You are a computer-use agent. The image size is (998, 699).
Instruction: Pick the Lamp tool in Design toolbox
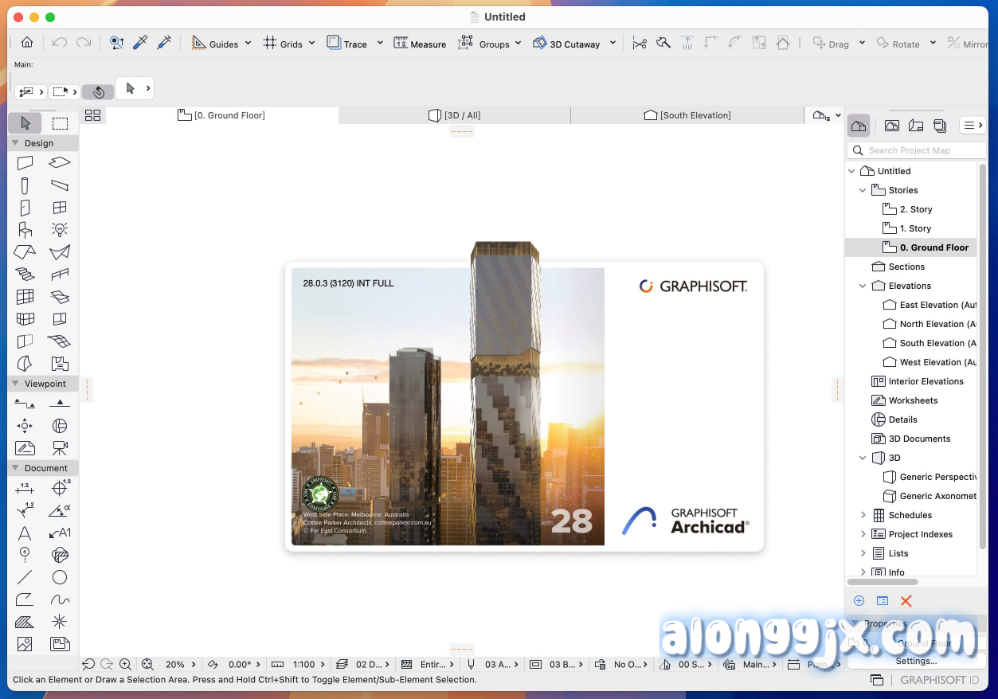click(x=60, y=229)
